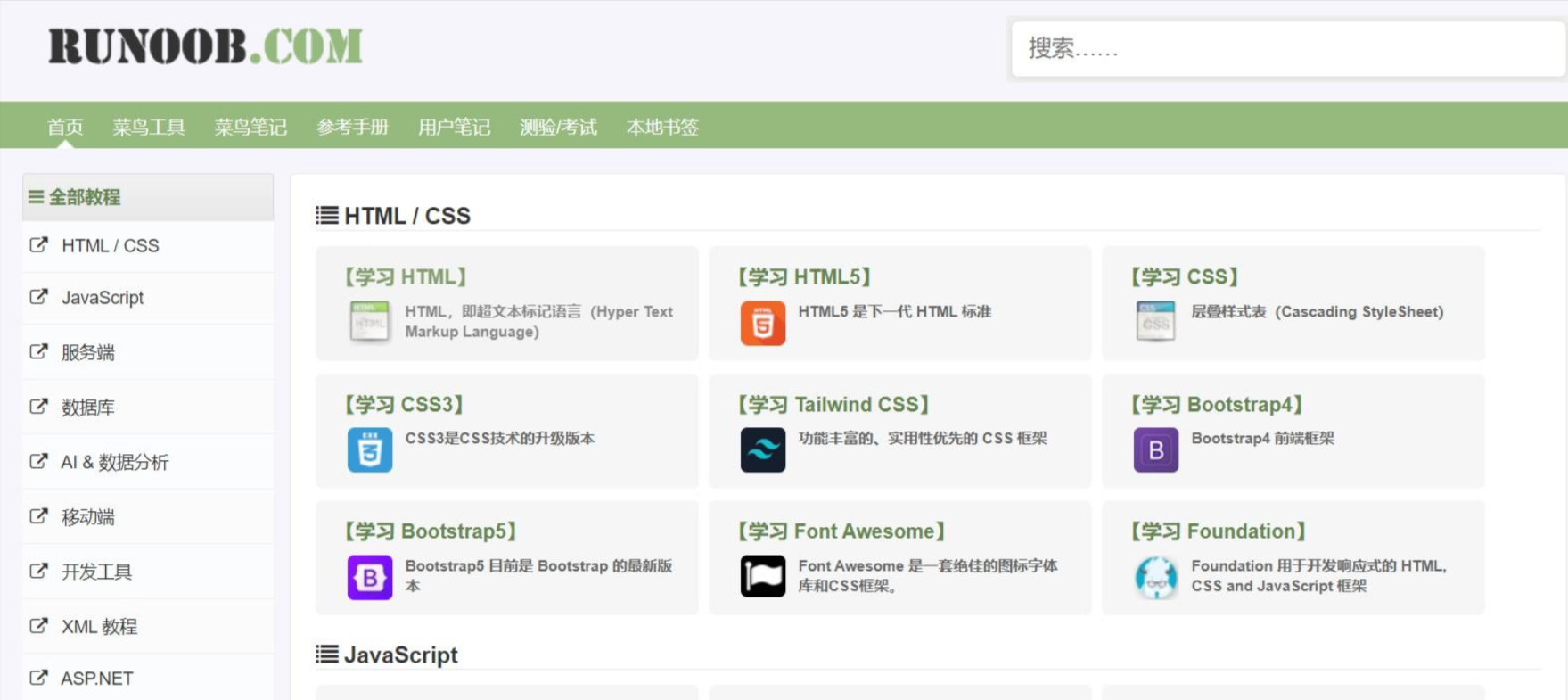
Task: Click the Foundation yeti icon
Action: [x=1156, y=577]
